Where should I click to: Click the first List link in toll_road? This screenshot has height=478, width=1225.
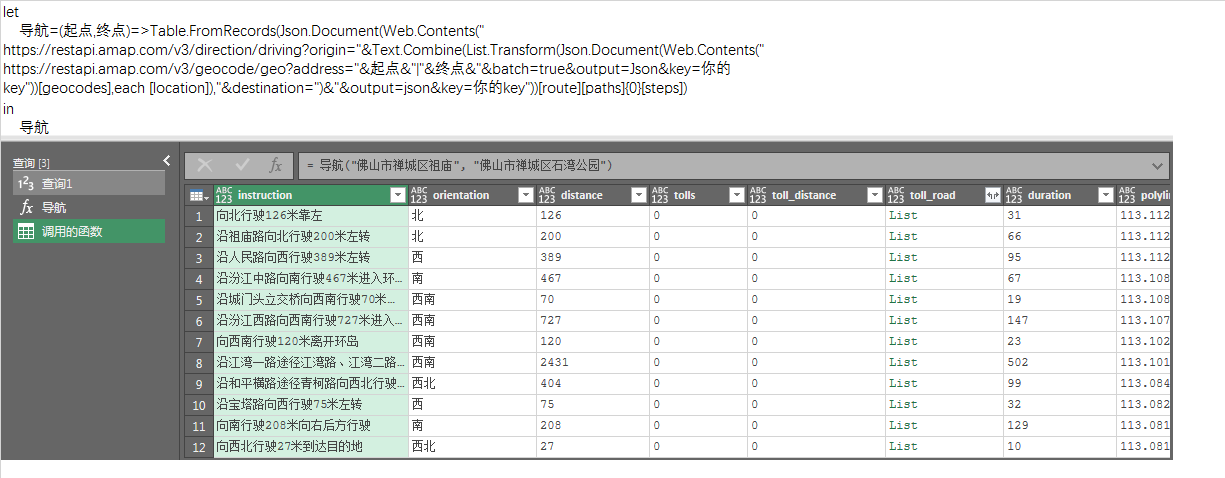(902, 215)
